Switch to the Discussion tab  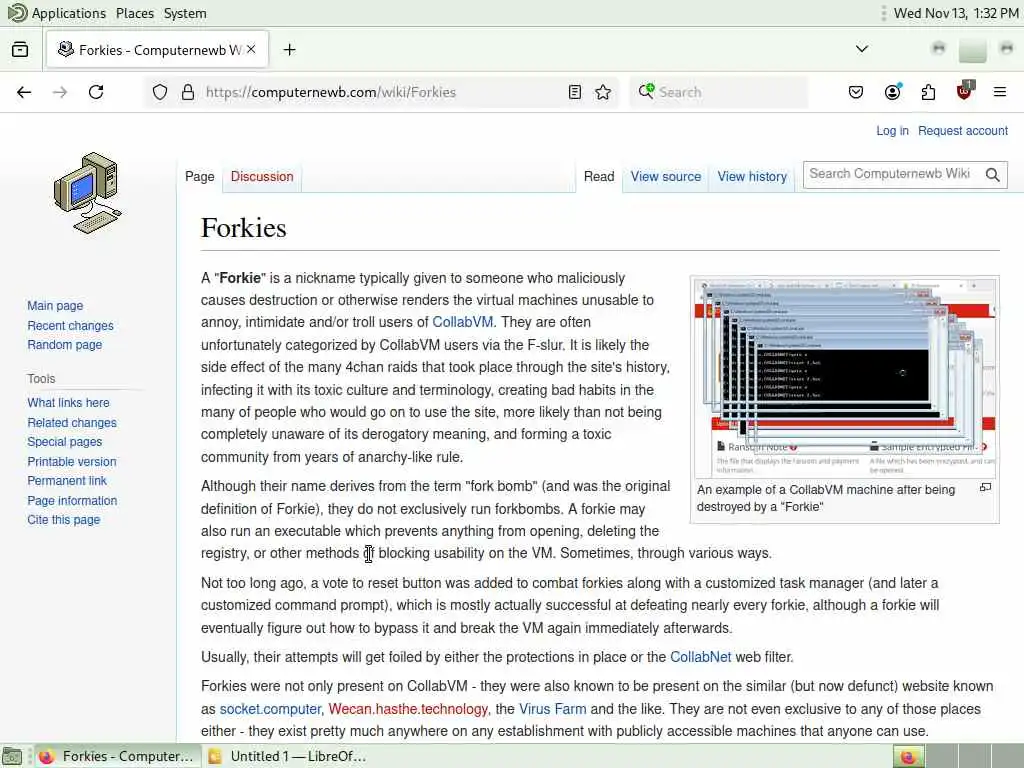262,176
